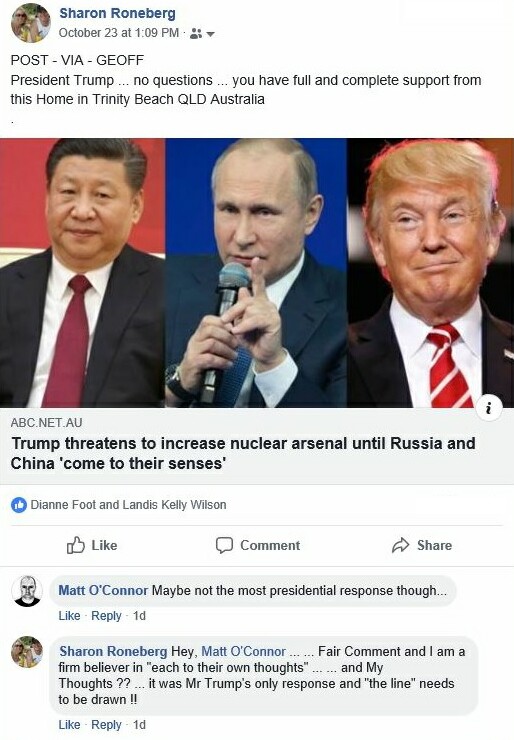Screen dimensions: 514x740
Task: View who liked: Dianne Foot and Landis Kelly Wilson
Action: 128,505
